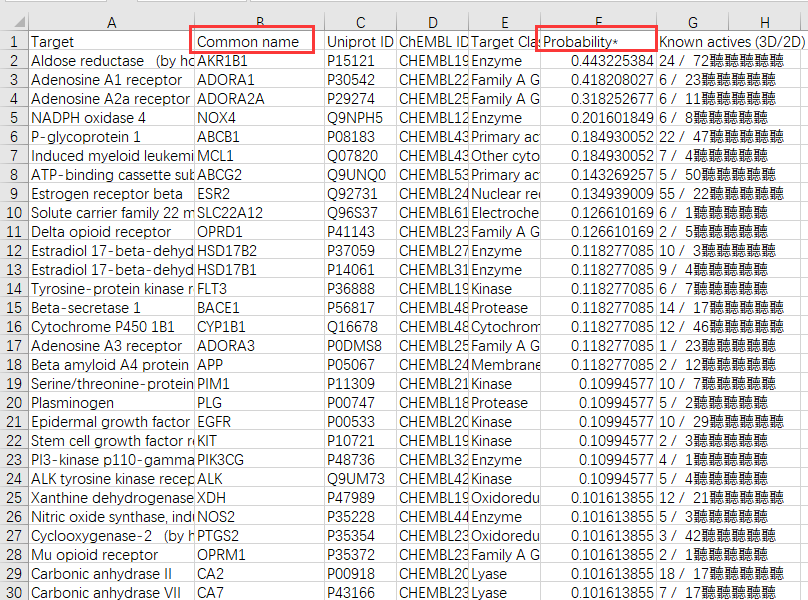Click the Target header cell

pyautogui.click(x=111, y=42)
